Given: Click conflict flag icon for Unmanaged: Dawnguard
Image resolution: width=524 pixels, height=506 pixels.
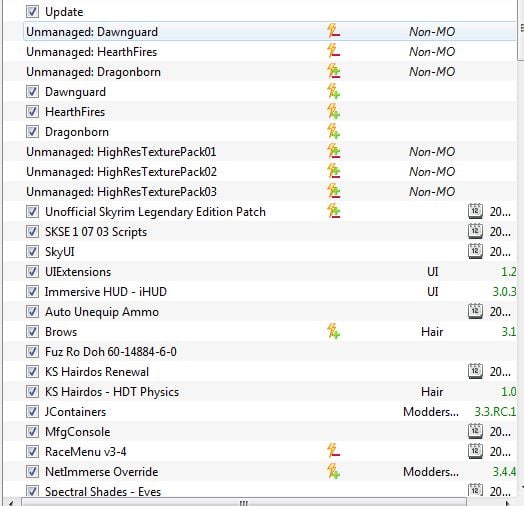Looking at the screenshot, I should (333, 31).
